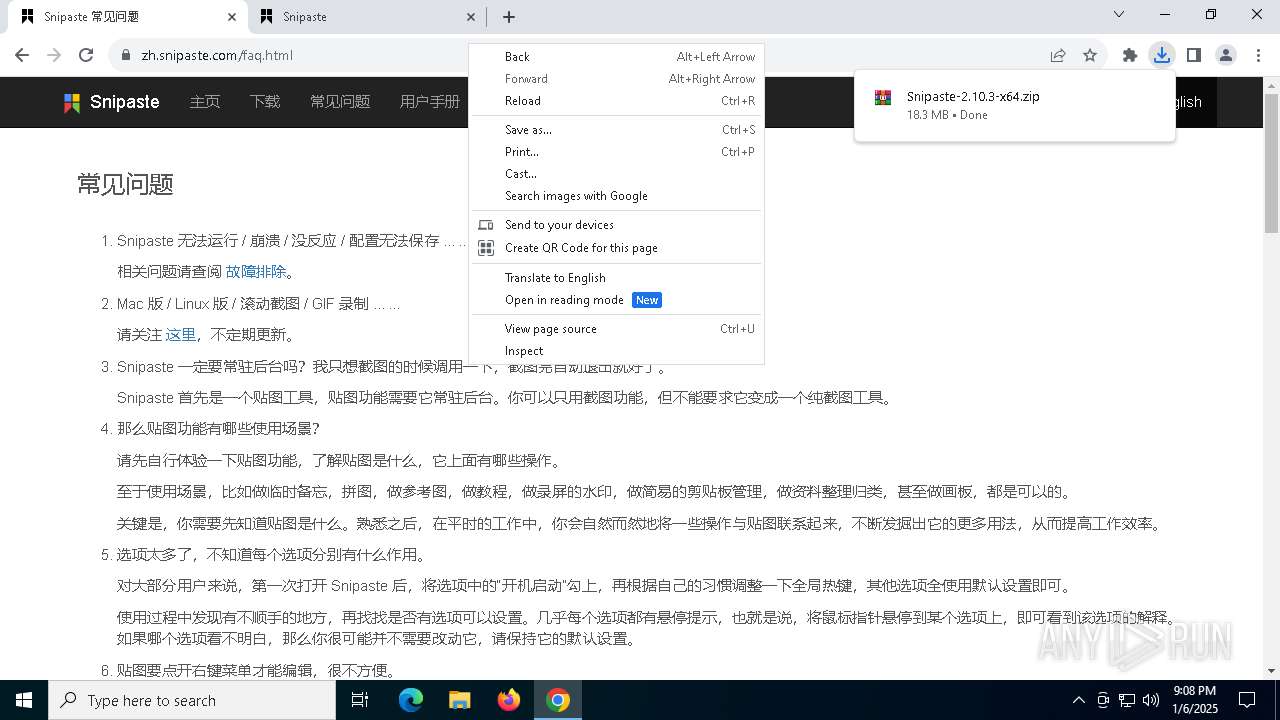Click the Chrome taskbar icon
The width and height of the screenshot is (1280, 720).
[558, 700]
